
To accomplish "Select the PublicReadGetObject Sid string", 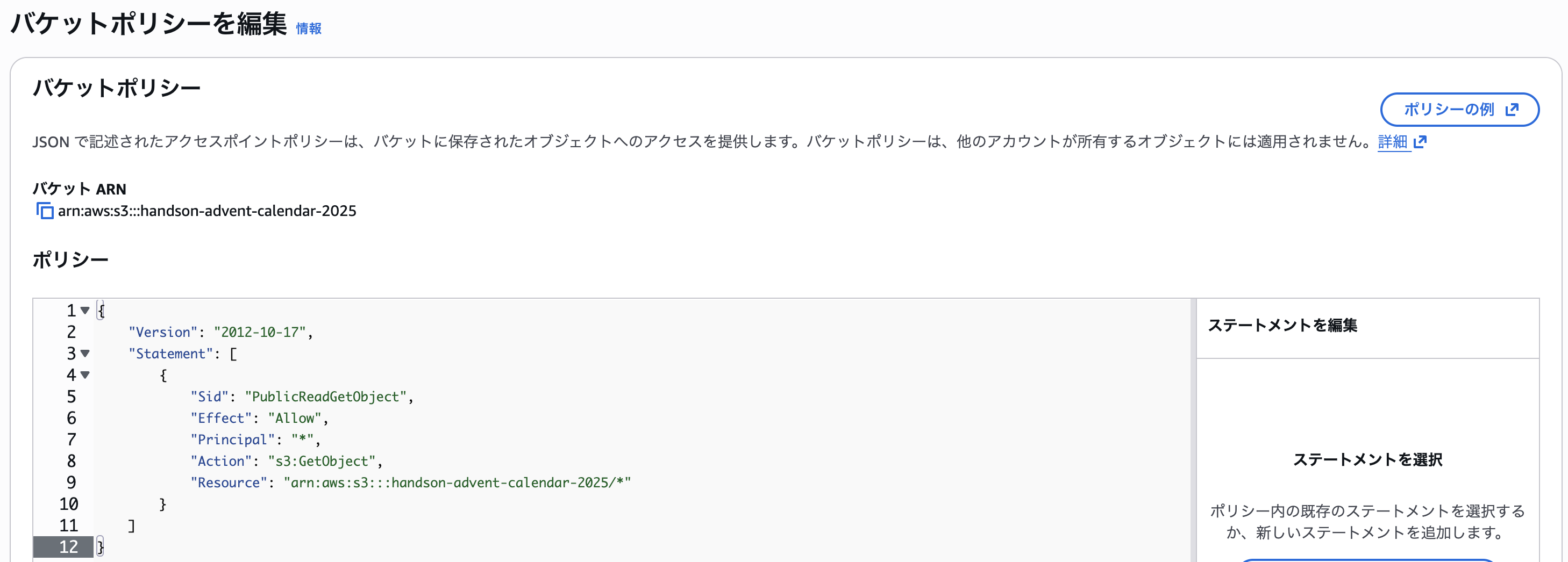I will click(x=326, y=397).
